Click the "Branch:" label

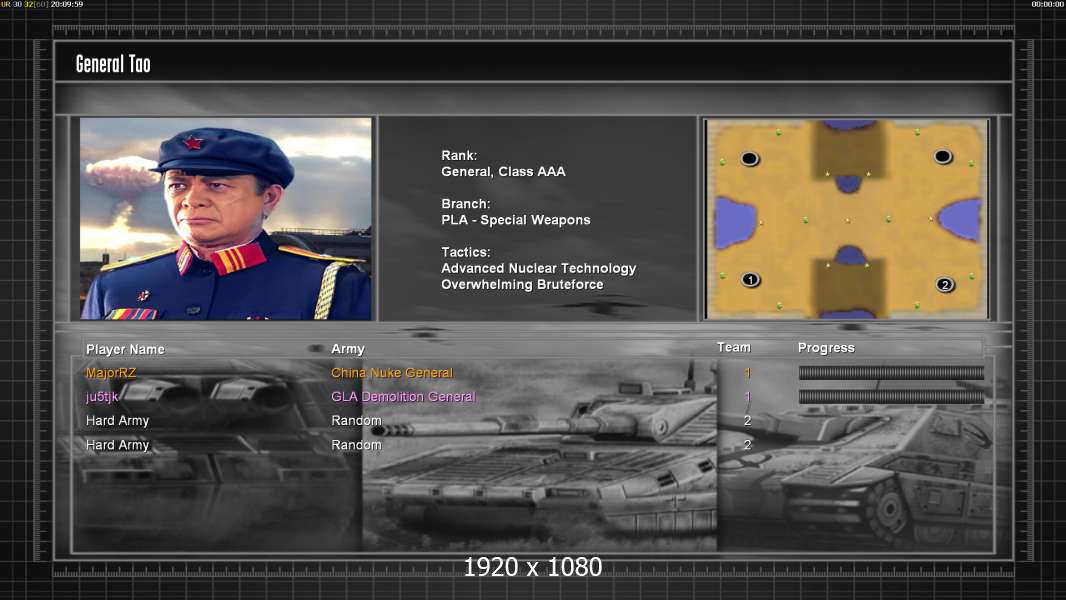466,203
